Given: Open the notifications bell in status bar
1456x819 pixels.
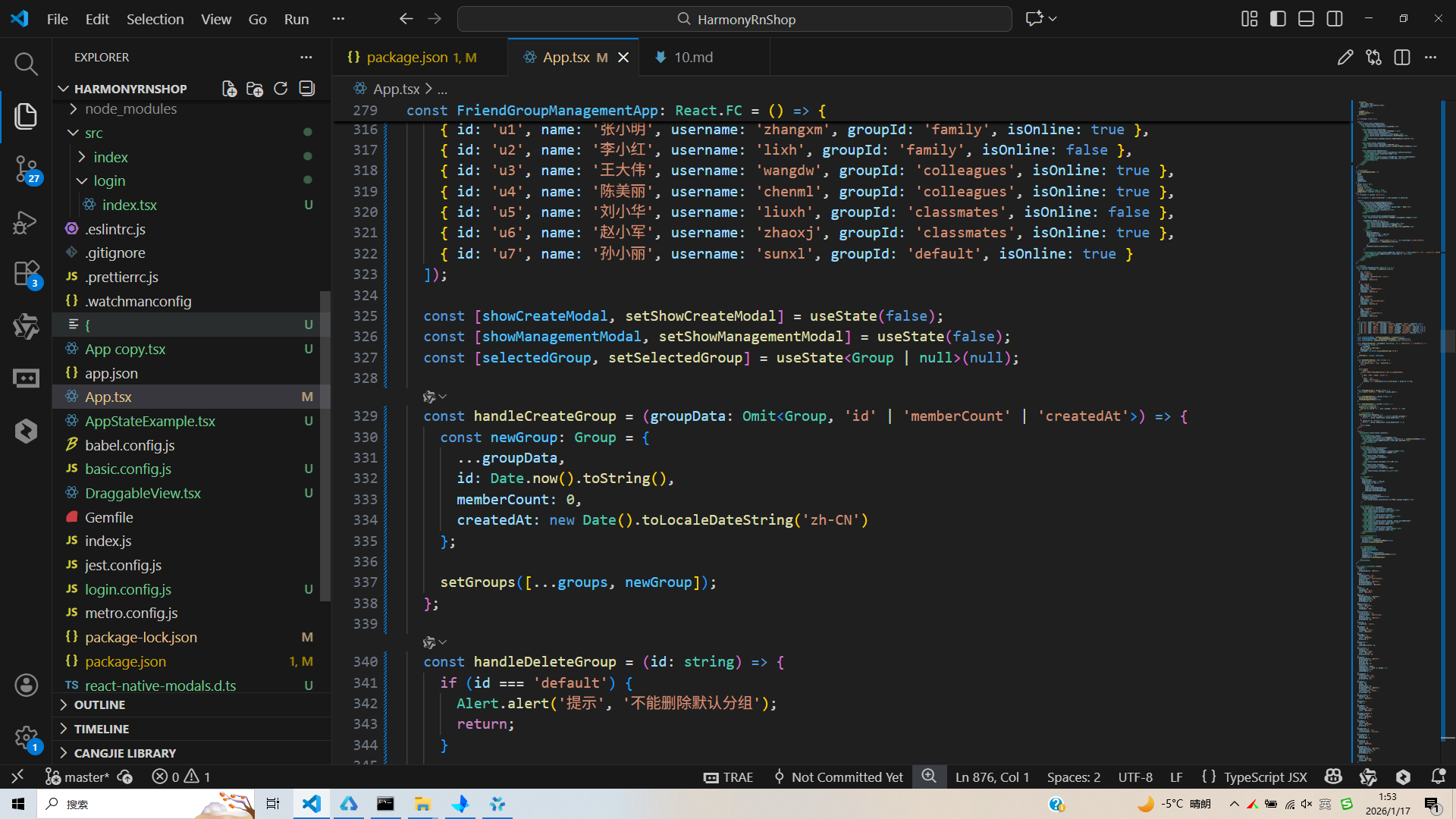Looking at the screenshot, I should pos(1438,777).
